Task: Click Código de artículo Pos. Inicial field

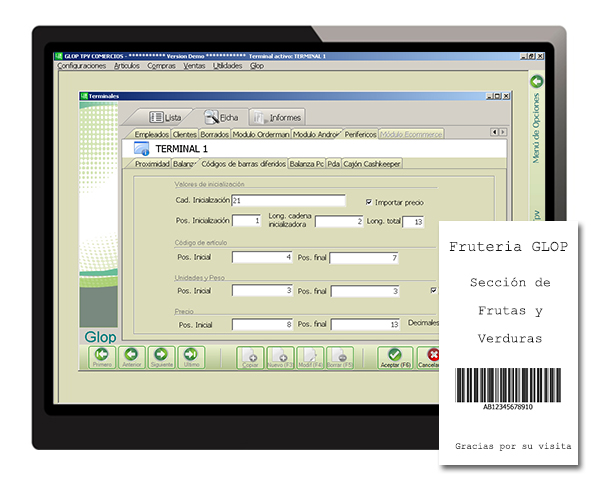Action: point(262,257)
